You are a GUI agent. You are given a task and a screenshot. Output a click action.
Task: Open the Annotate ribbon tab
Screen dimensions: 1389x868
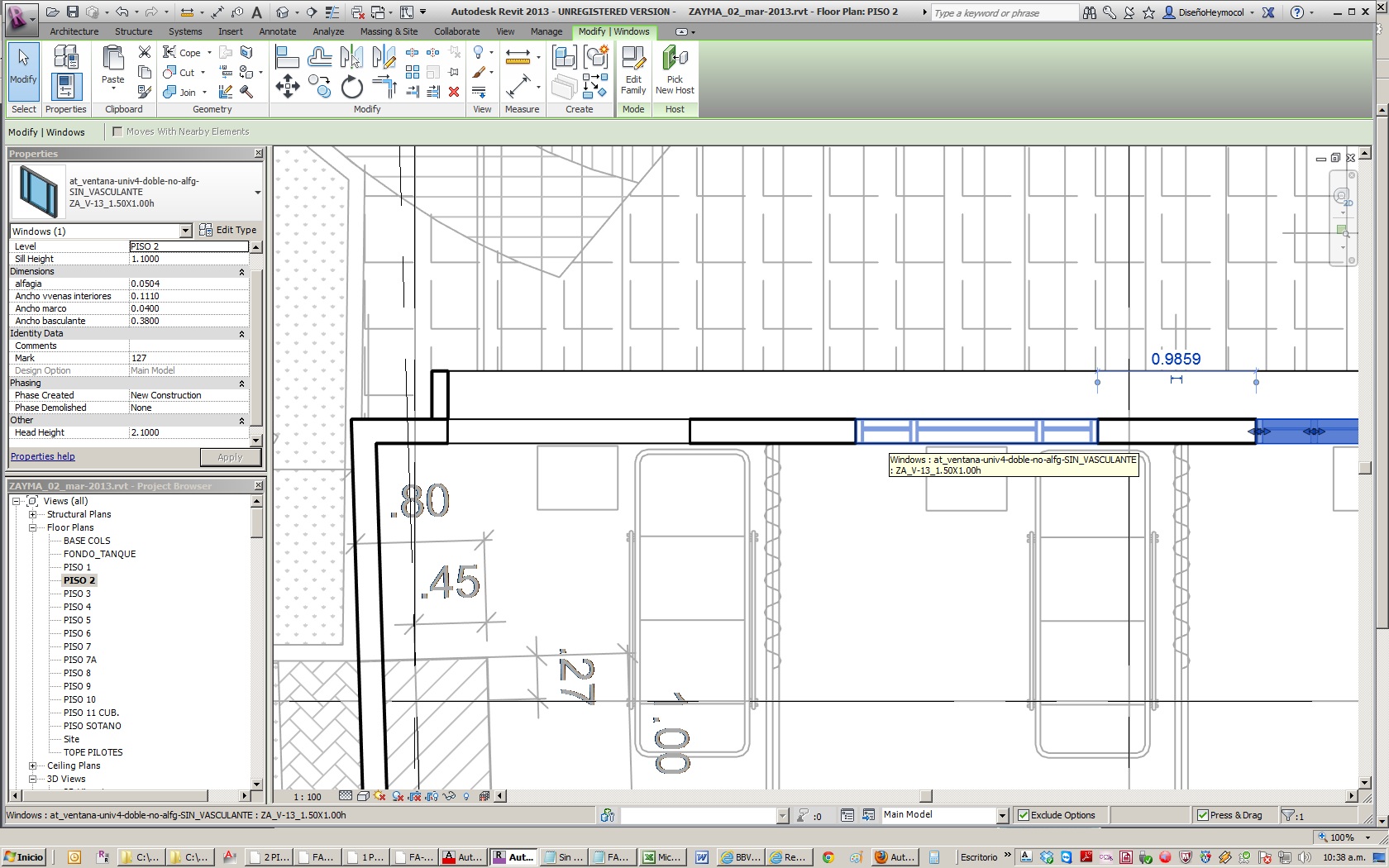277,31
